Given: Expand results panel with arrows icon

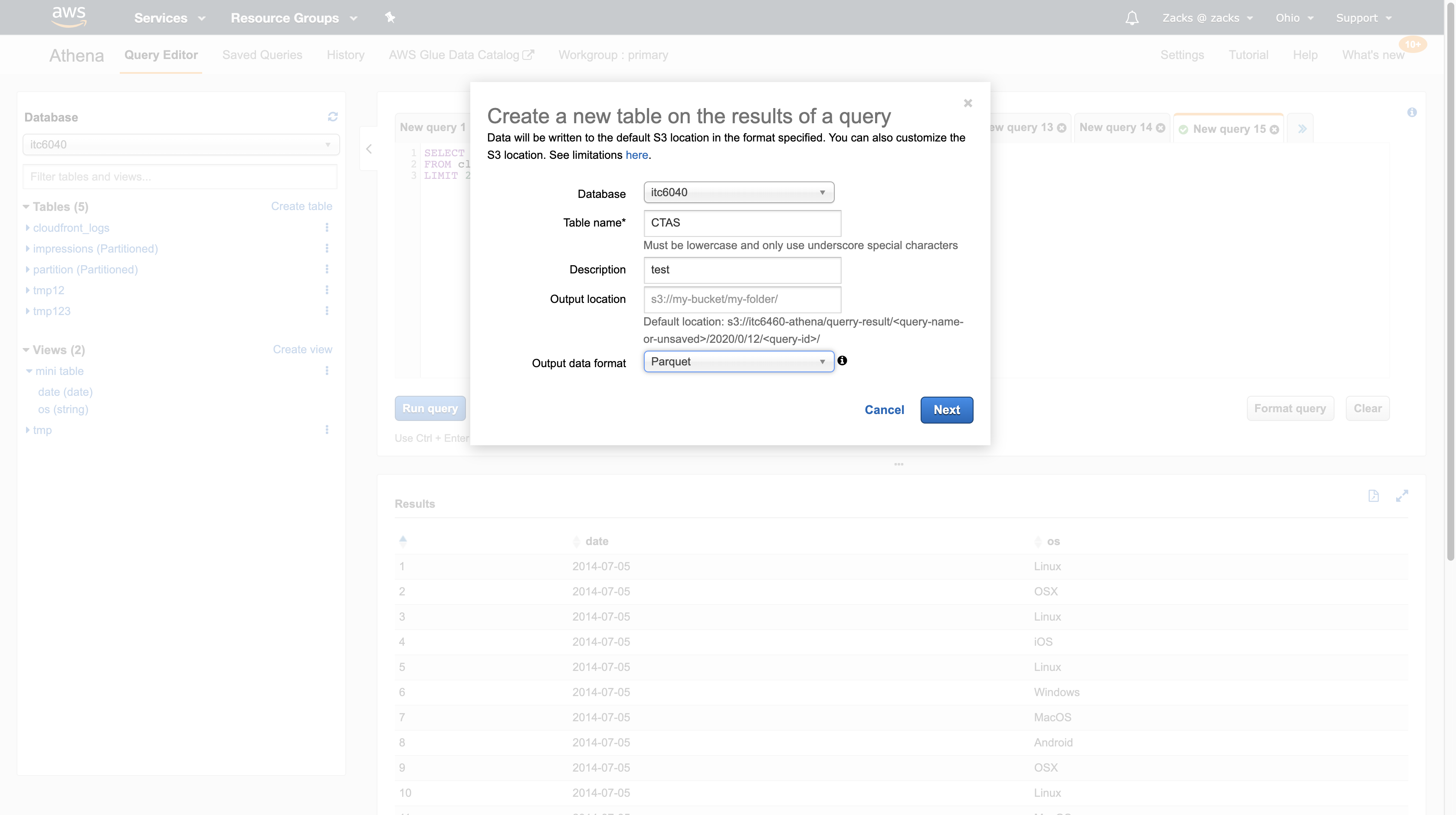Looking at the screenshot, I should (x=1402, y=496).
